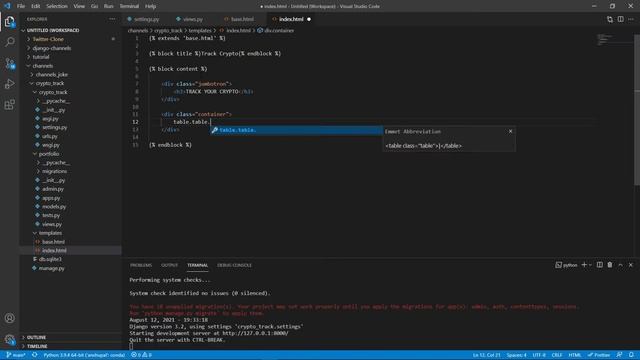Click the Python interpreter selector in status bar
Screen dimensions: 640x360
pos(84,355)
